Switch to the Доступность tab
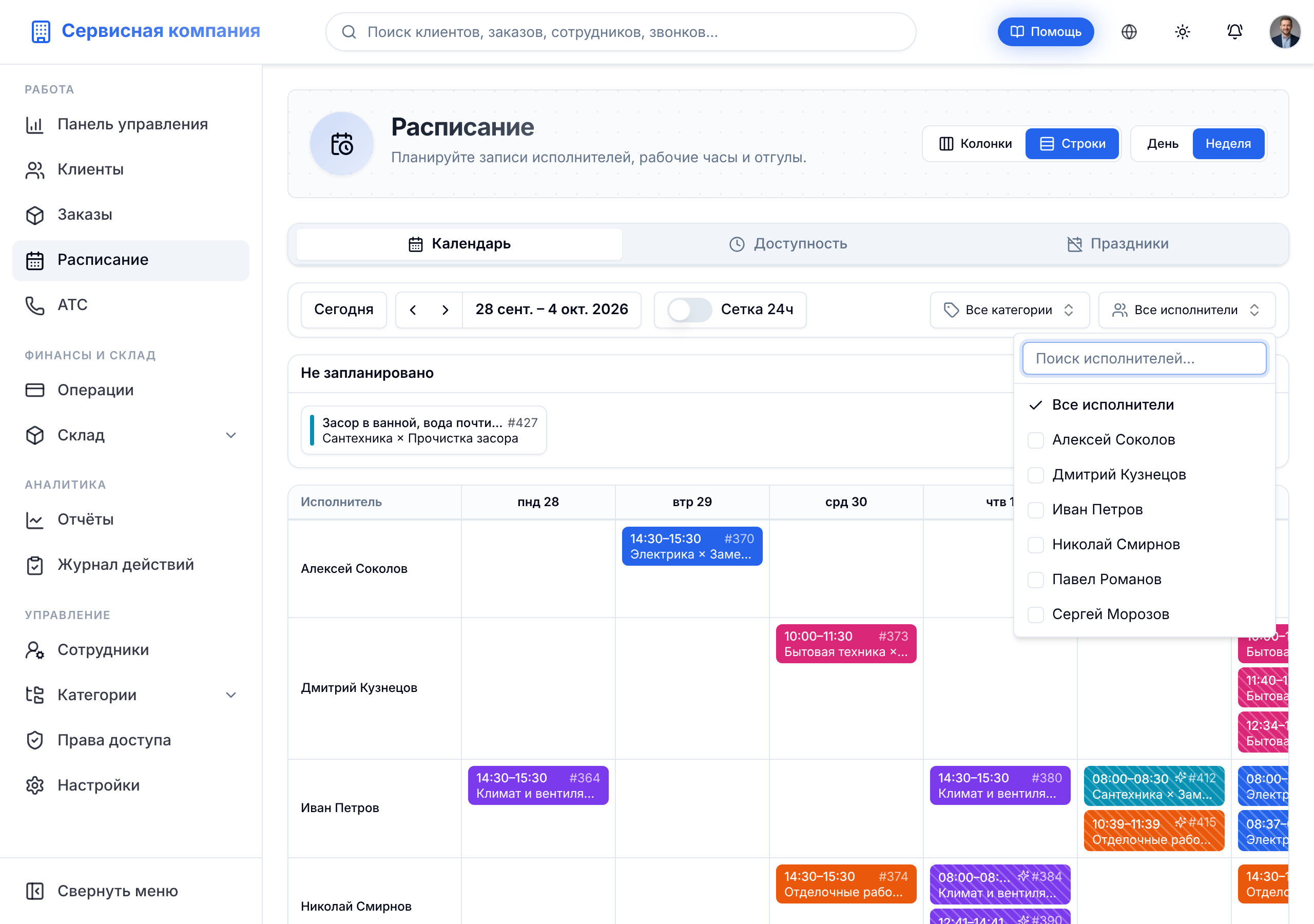Viewport: 1314px width, 924px height. click(788, 244)
